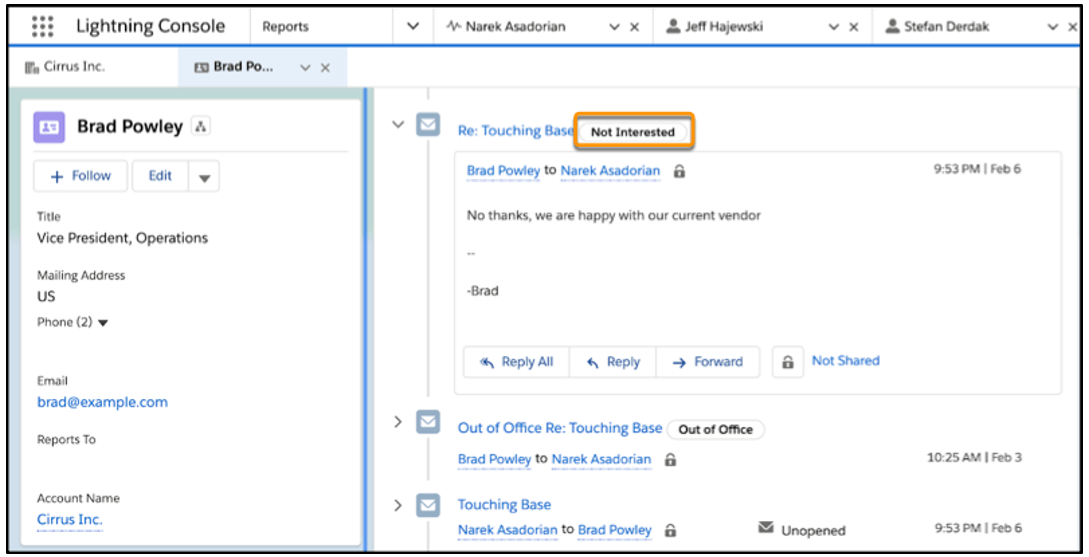
Task: Click lock icon beside Not Shared link
Action: click(788, 362)
